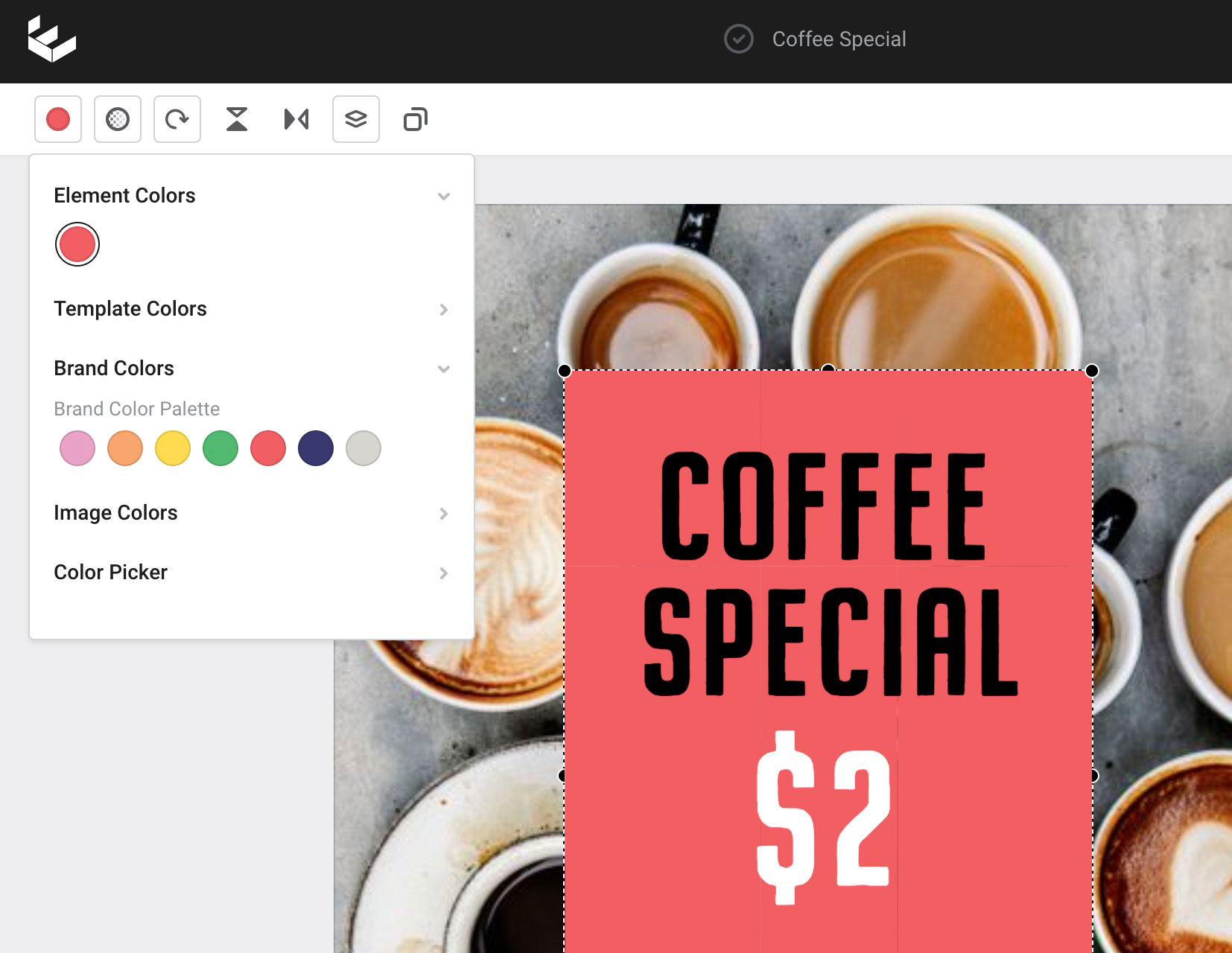Image resolution: width=1232 pixels, height=953 pixels.
Task: Open the layers arrange icon
Action: point(356,119)
